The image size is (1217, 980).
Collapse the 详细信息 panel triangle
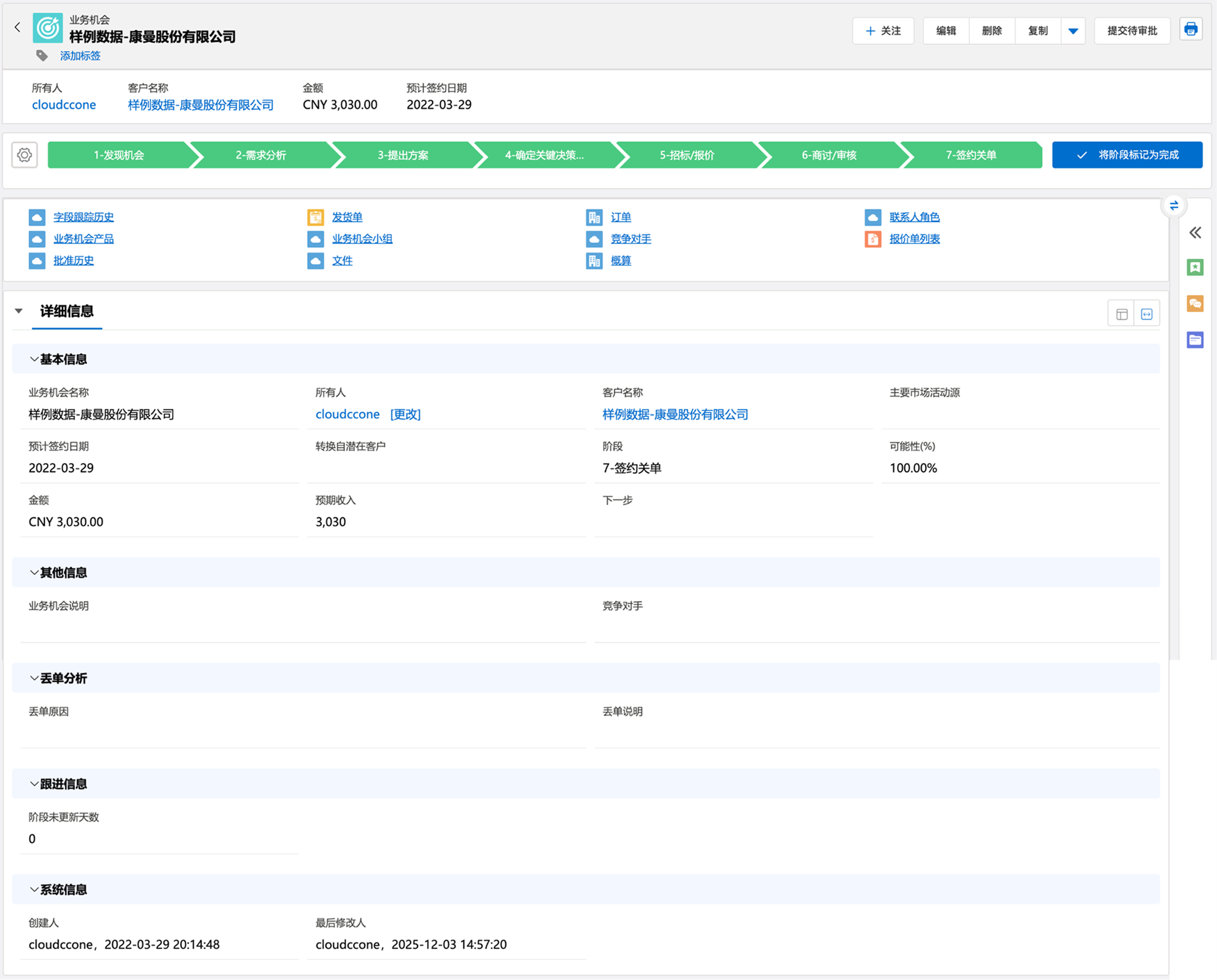pos(19,311)
